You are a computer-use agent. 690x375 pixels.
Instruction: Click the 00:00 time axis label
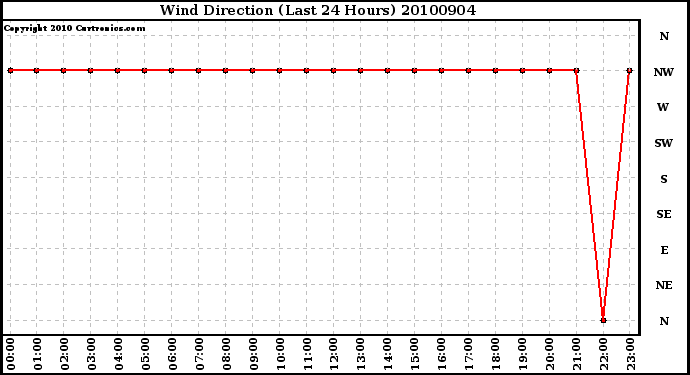11,354
